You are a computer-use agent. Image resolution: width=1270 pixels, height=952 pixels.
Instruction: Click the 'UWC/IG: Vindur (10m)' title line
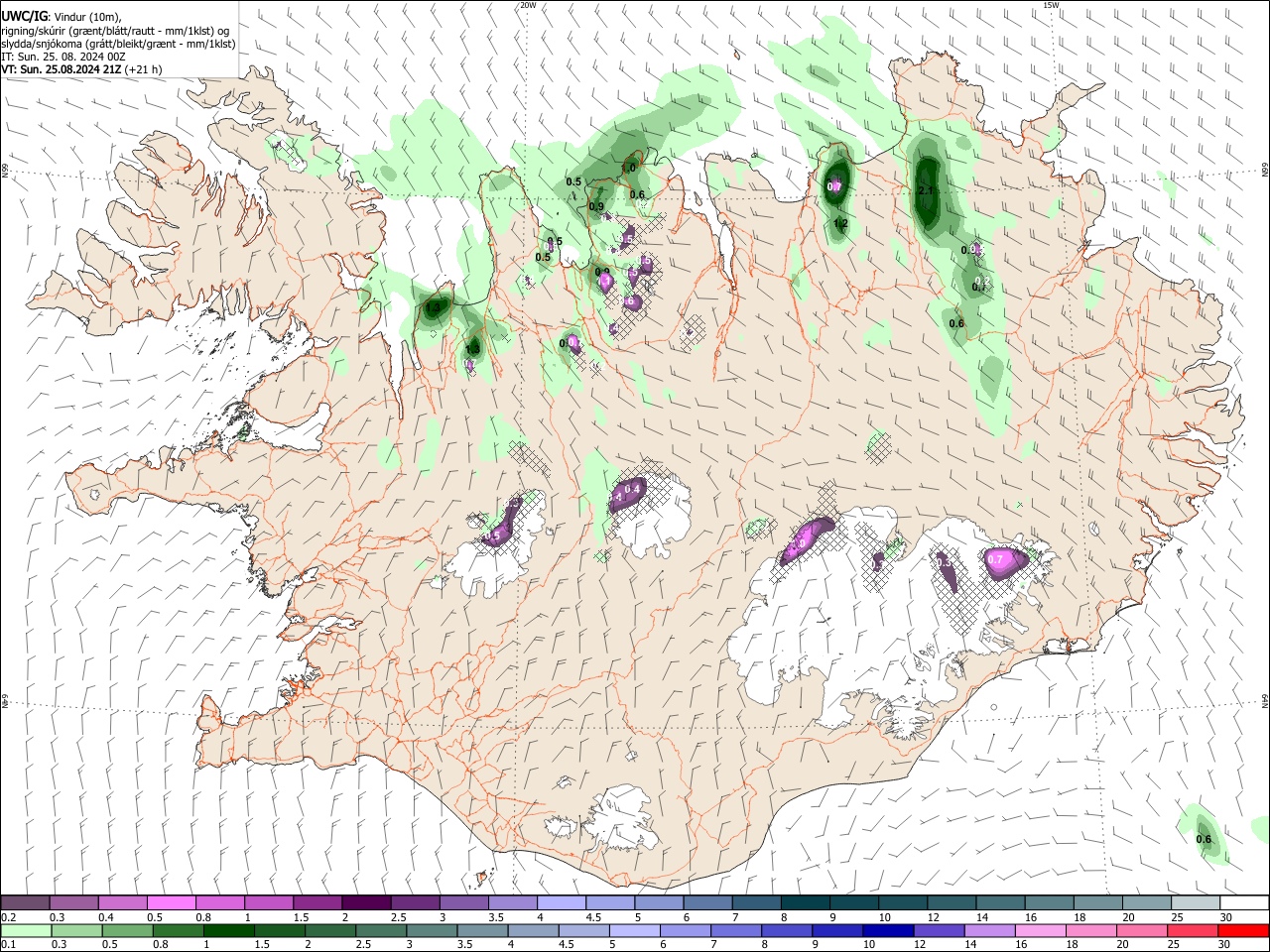[x=62, y=16]
